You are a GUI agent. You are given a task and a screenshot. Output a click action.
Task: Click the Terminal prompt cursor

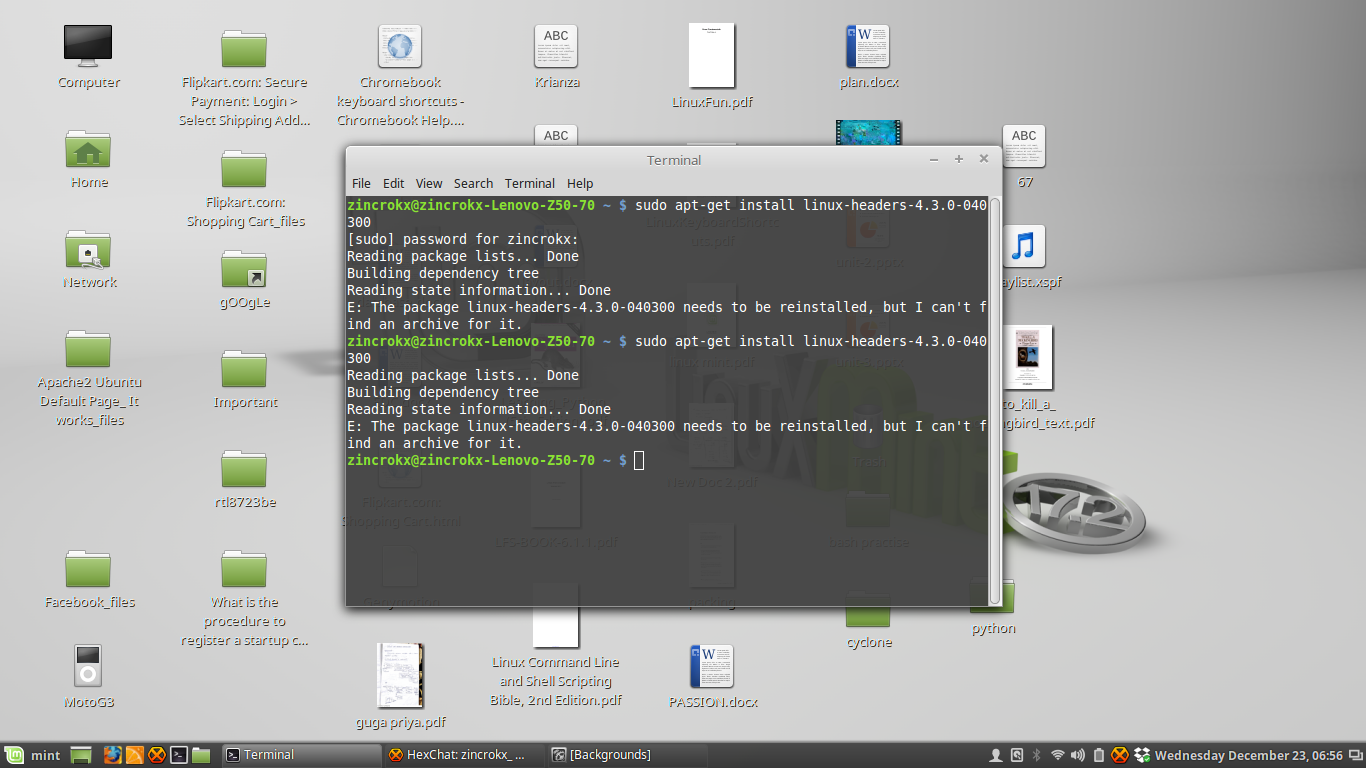pos(639,460)
